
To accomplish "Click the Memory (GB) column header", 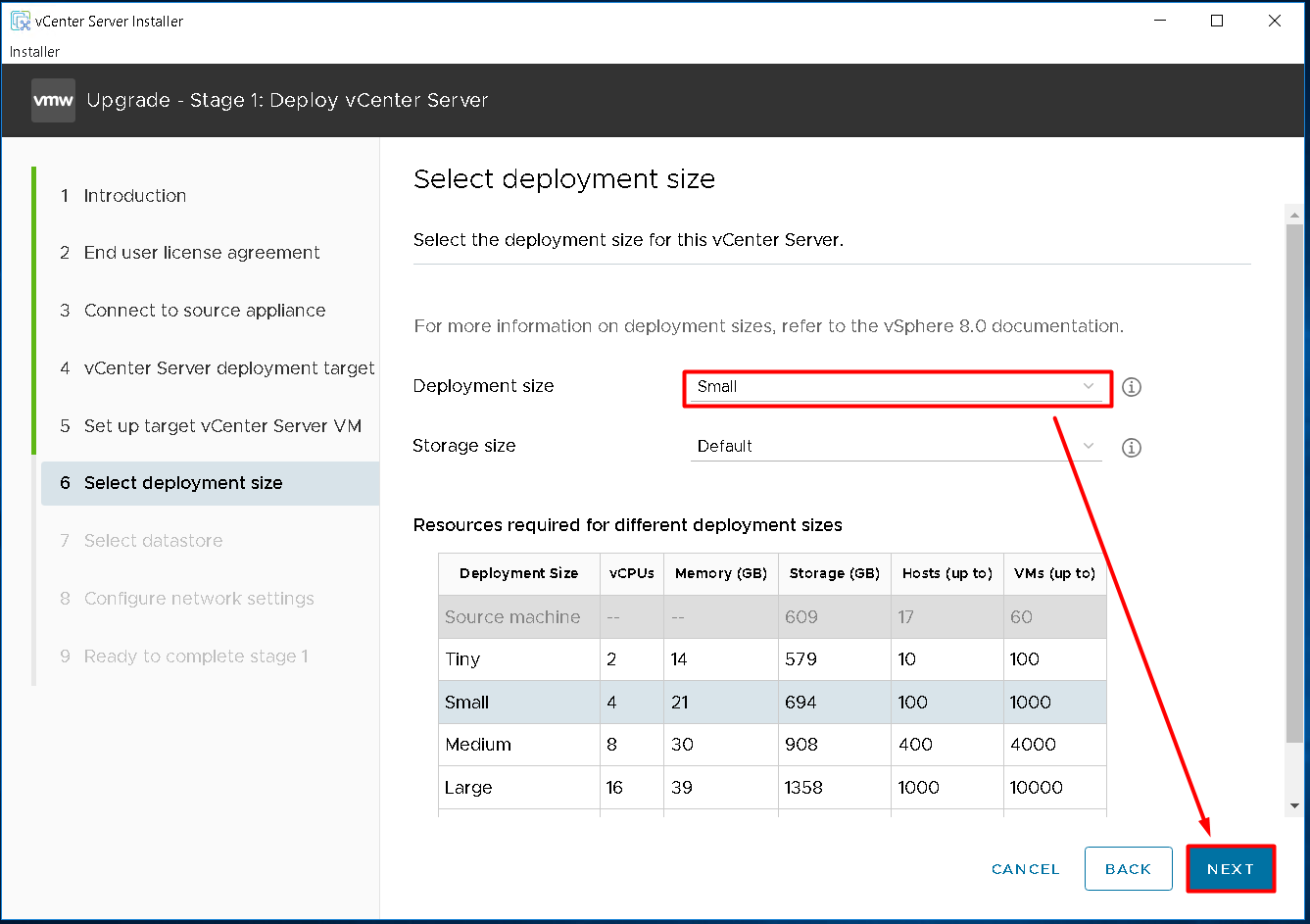I will point(721,573).
